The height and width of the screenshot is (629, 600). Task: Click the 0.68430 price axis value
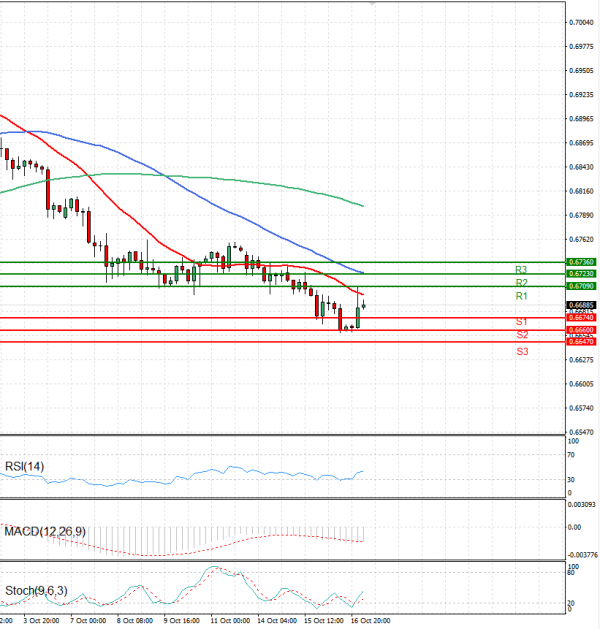[581, 167]
